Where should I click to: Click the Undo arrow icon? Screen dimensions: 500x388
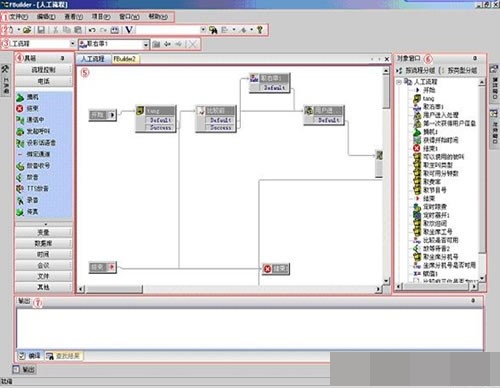[92, 30]
